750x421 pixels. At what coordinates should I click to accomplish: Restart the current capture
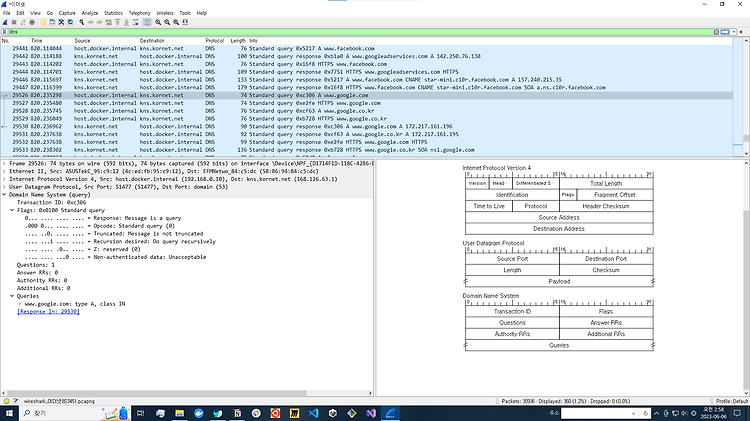click(x=23, y=22)
